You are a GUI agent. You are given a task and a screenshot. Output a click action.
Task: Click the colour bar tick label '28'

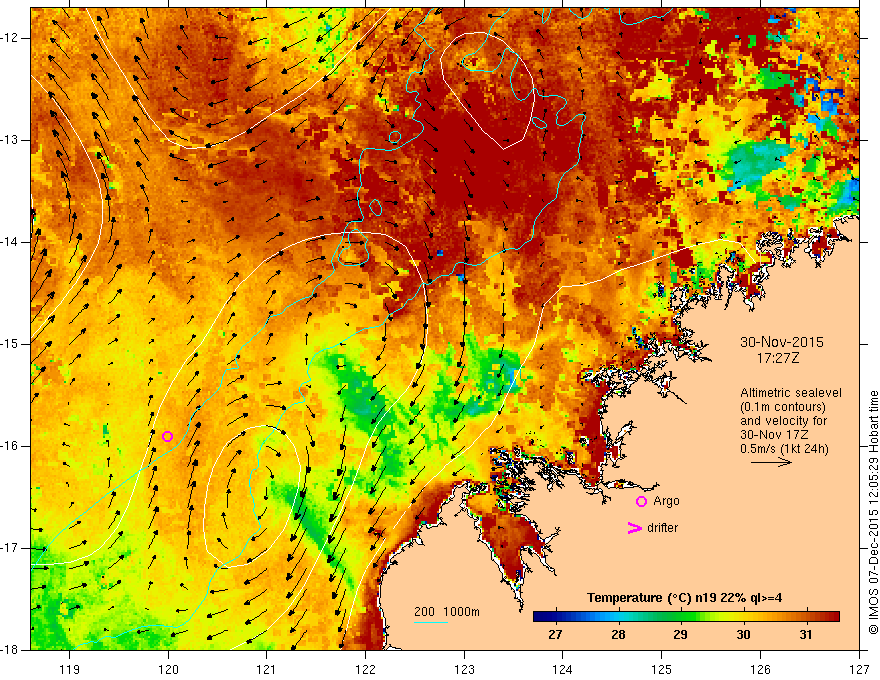pyautogui.click(x=618, y=635)
